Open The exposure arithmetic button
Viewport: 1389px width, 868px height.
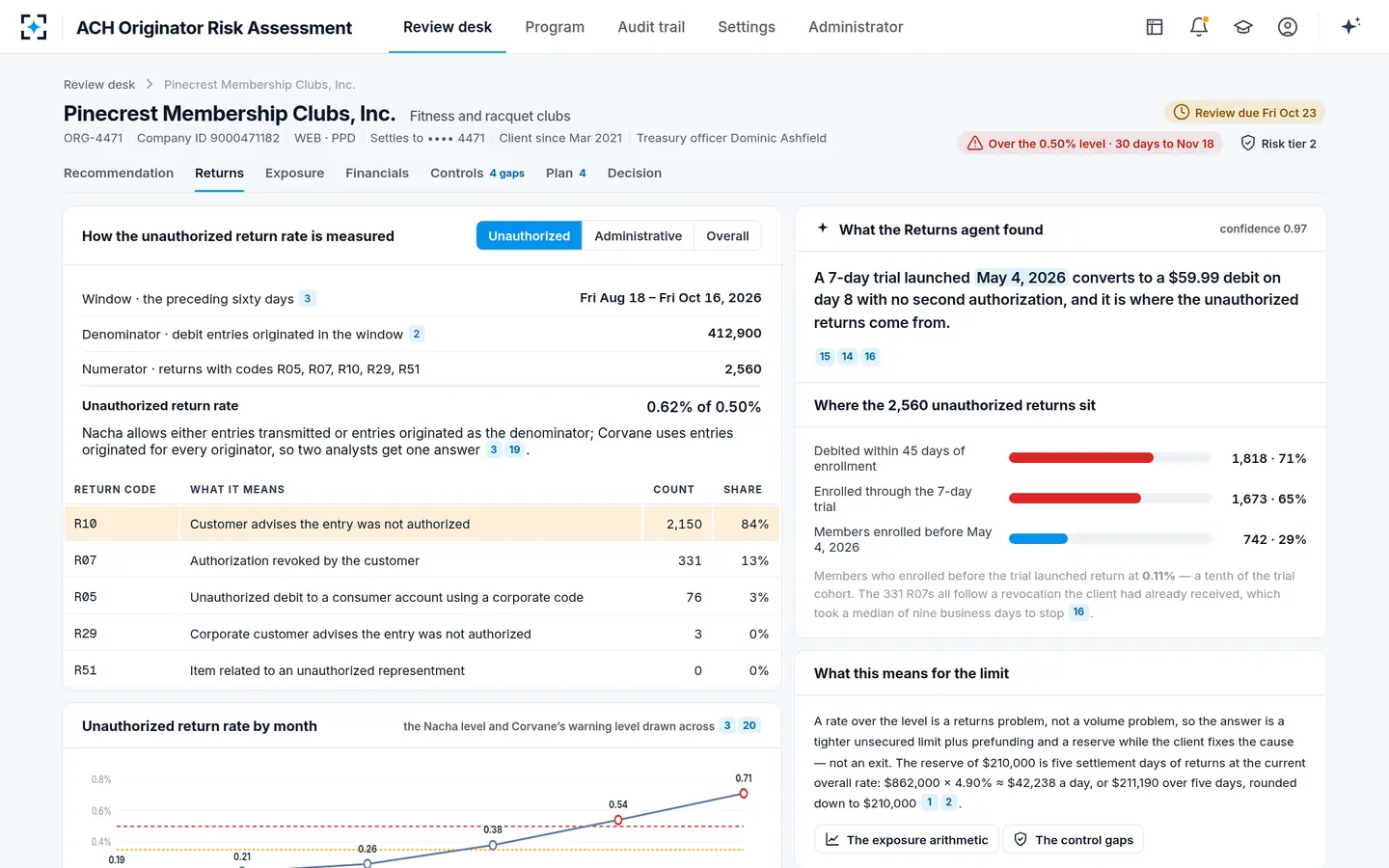tap(907, 840)
